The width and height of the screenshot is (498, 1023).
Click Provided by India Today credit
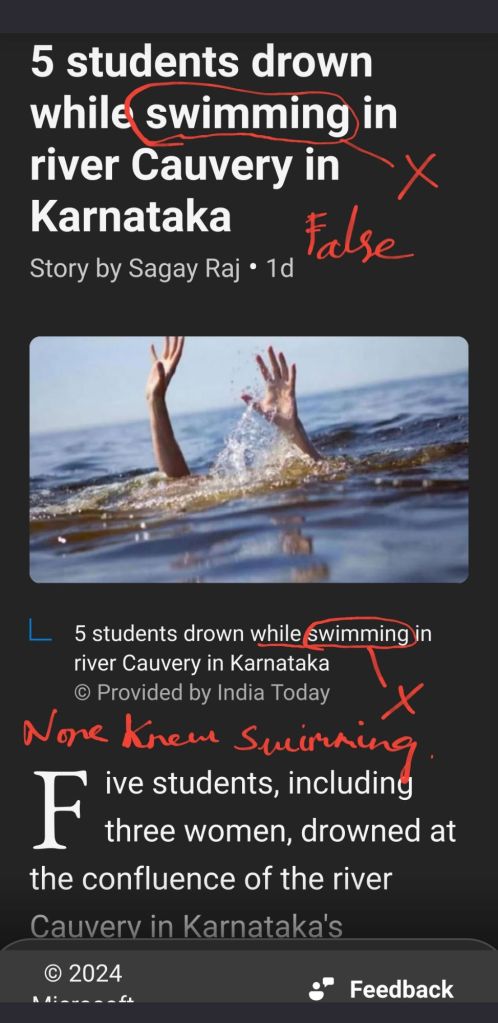[202, 693]
